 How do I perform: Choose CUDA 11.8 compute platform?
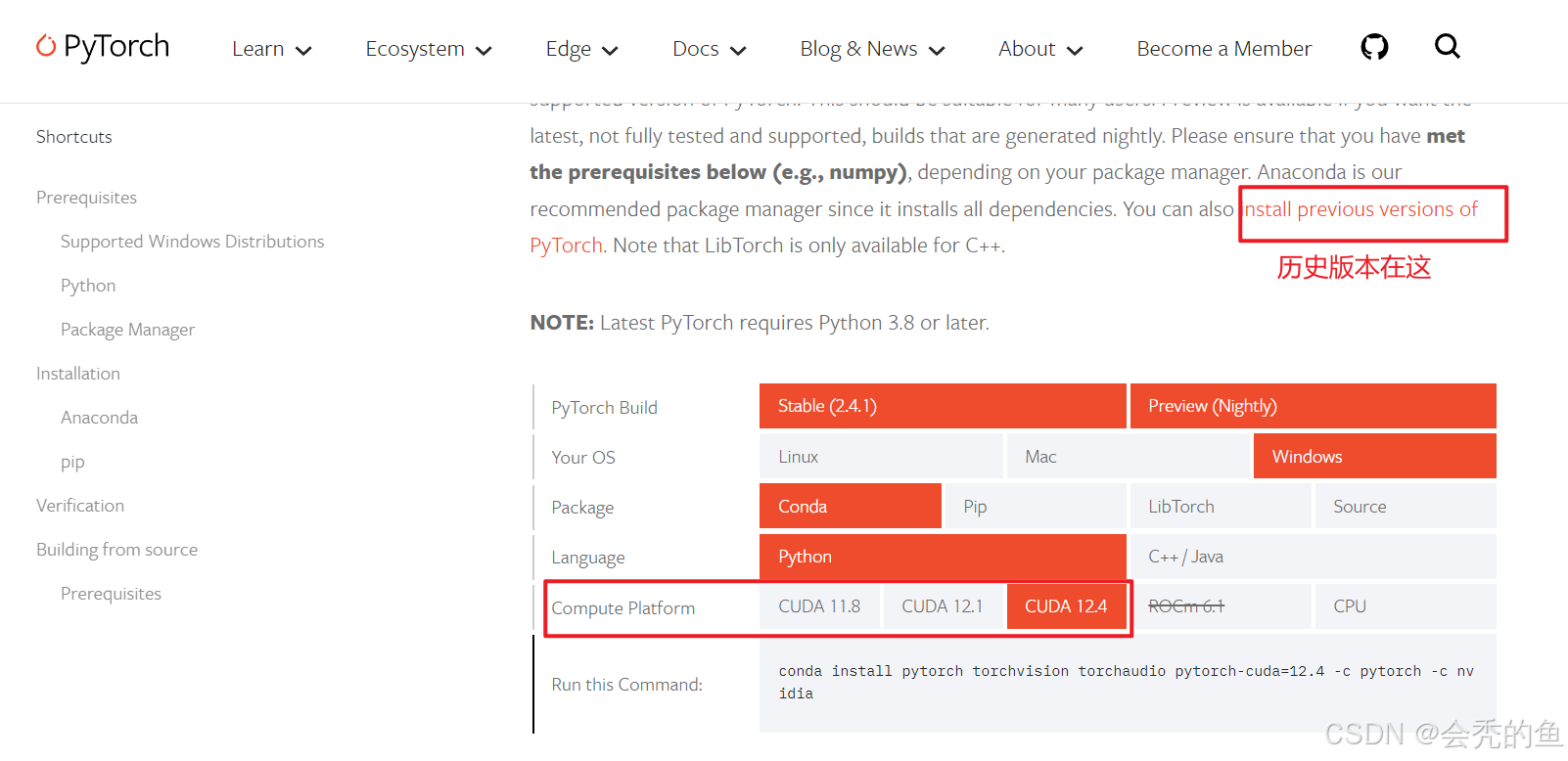coord(819,606)
